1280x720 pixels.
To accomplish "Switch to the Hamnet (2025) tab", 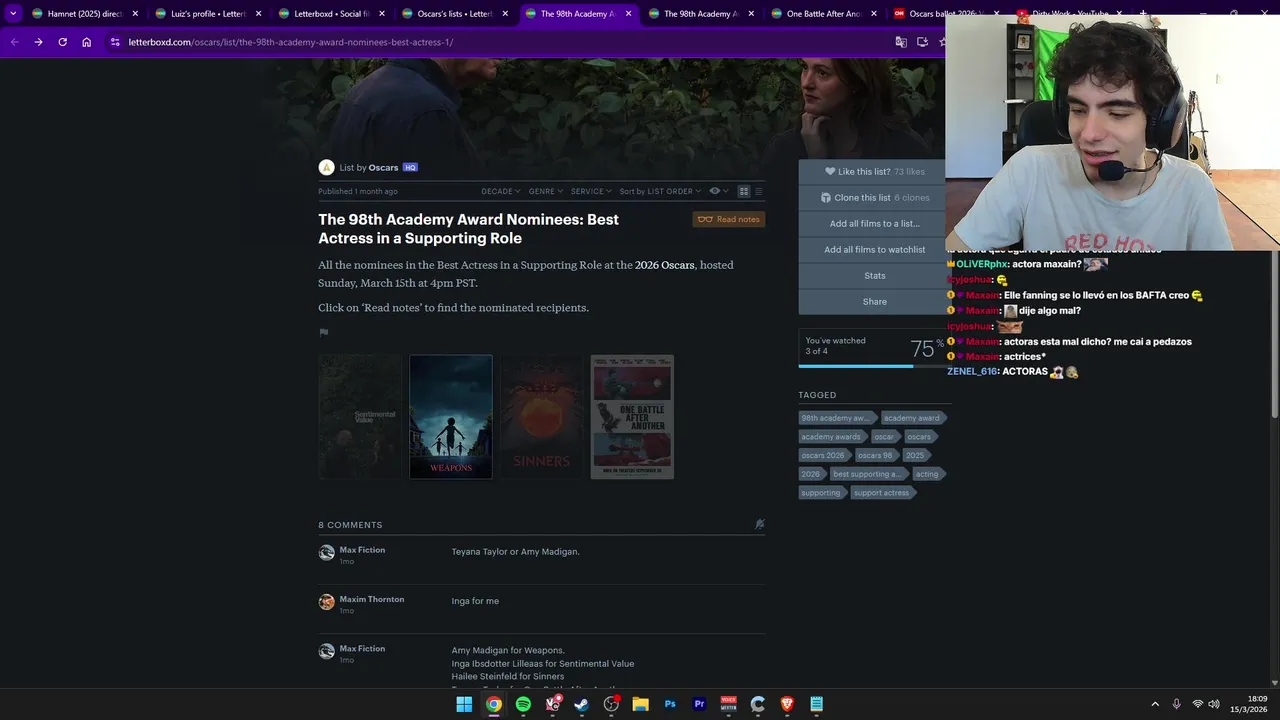I will click(x=84, y=14).
